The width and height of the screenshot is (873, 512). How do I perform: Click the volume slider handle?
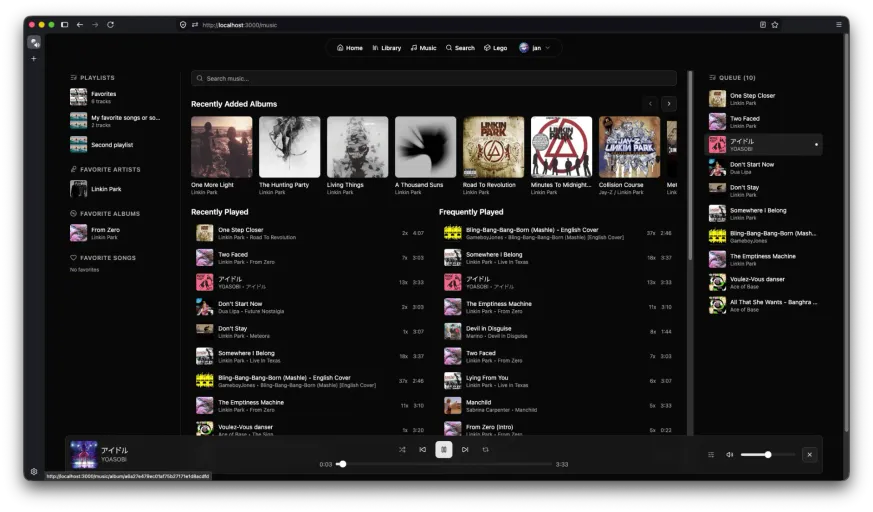click(x=768, y=455)
